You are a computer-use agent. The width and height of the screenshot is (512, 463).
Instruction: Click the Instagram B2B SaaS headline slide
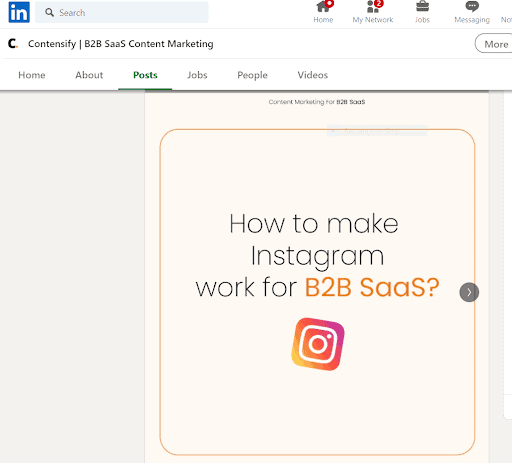pyautogui.click(x=317, y=292)
